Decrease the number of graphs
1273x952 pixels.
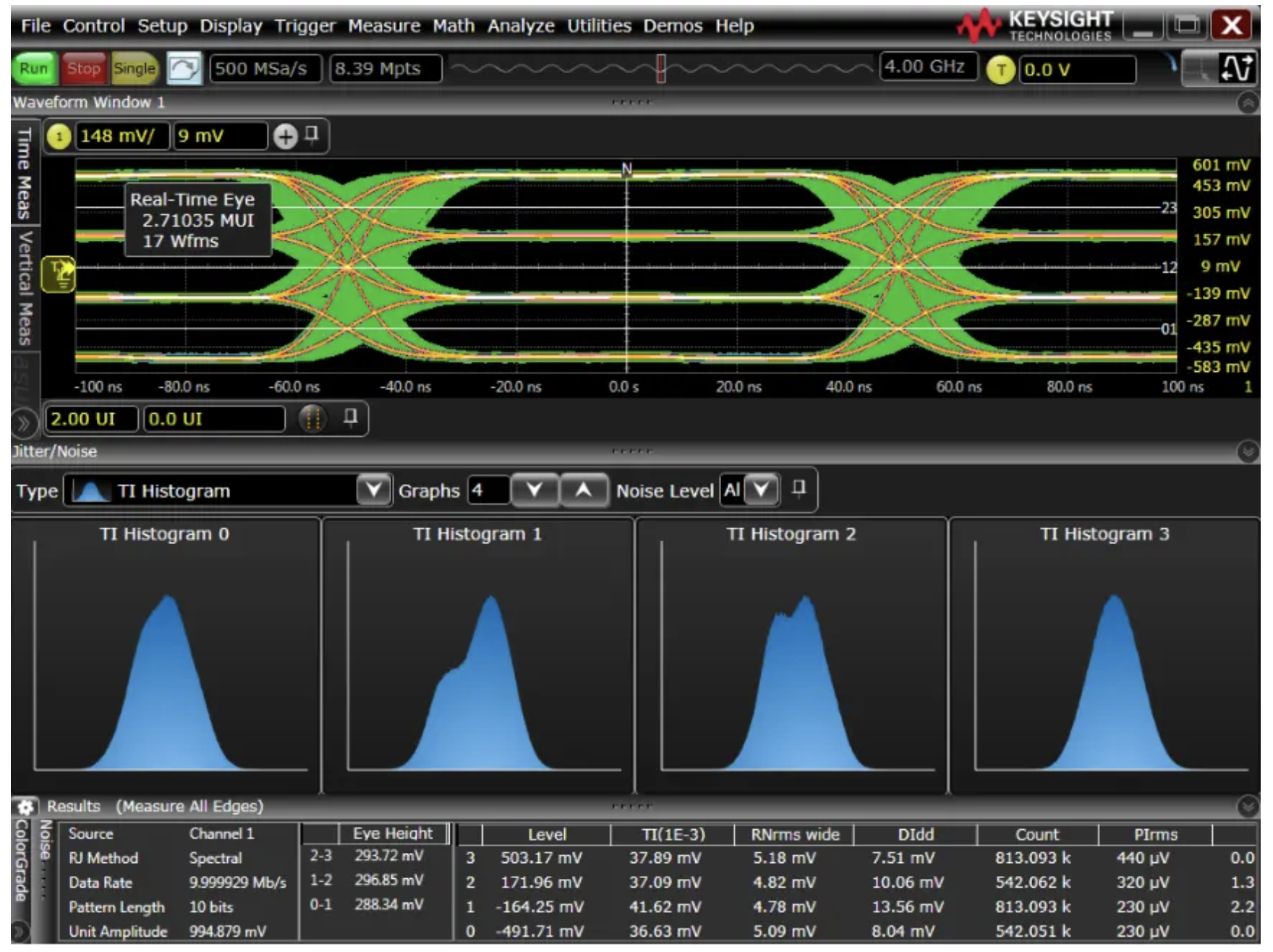(535, 490)
